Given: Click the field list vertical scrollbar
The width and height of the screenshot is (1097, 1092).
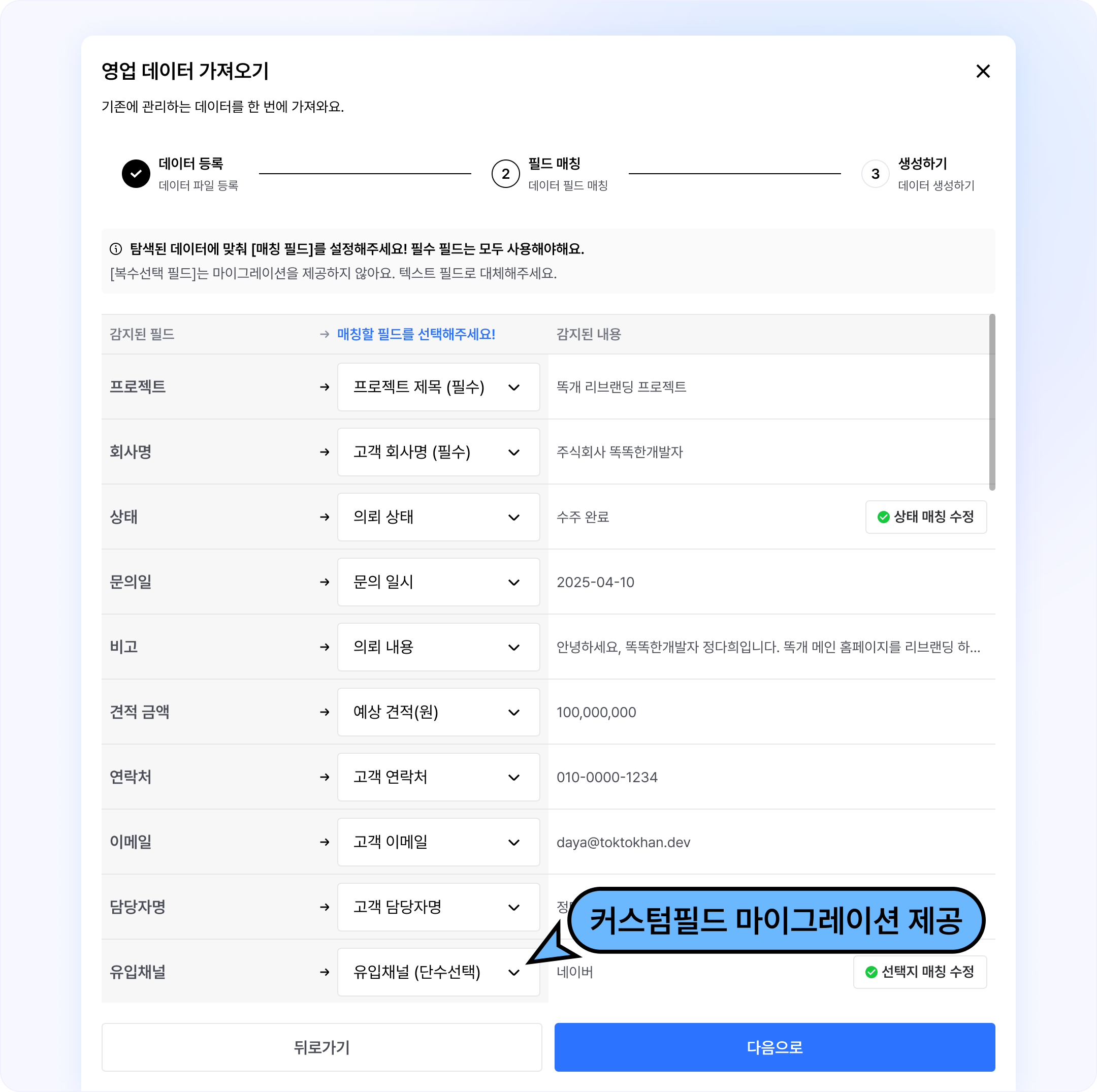Looking at the screenshot, I should pos(992,402).
